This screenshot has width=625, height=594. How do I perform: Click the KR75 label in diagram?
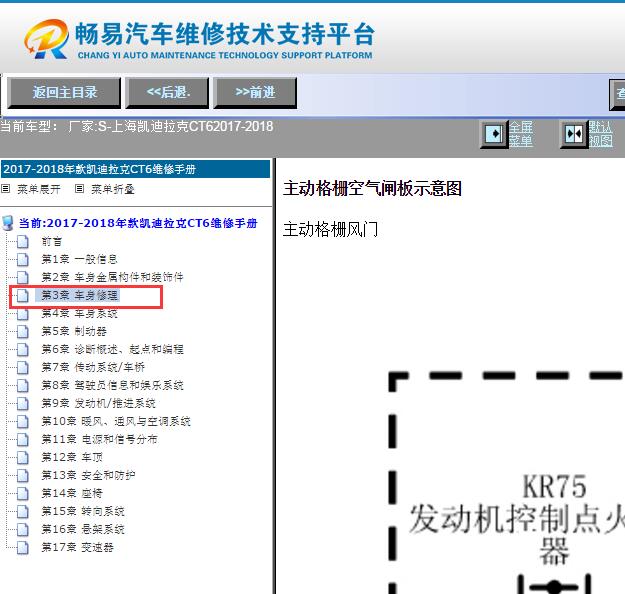pos(554,487)
